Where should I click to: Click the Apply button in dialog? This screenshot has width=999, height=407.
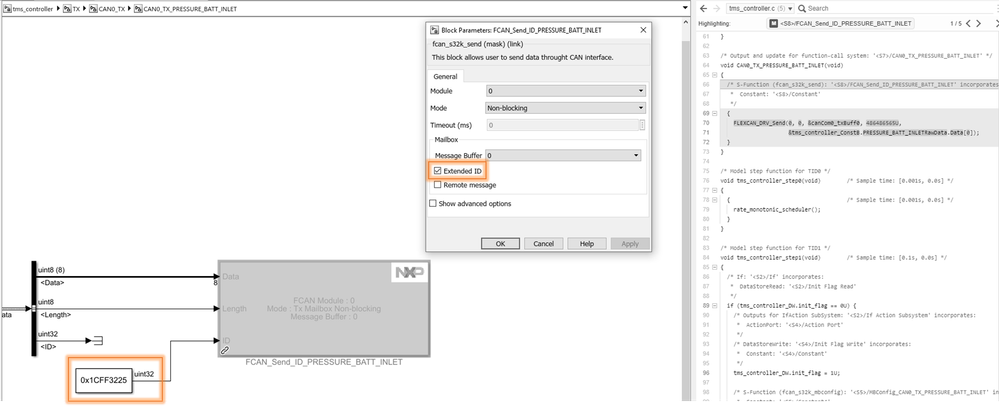(x=630, y=244)
